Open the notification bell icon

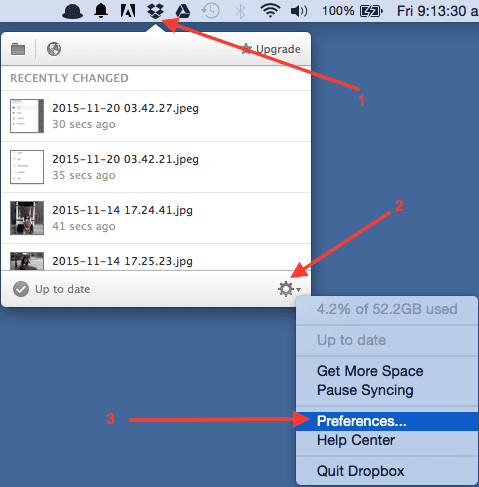pos(101,11)
